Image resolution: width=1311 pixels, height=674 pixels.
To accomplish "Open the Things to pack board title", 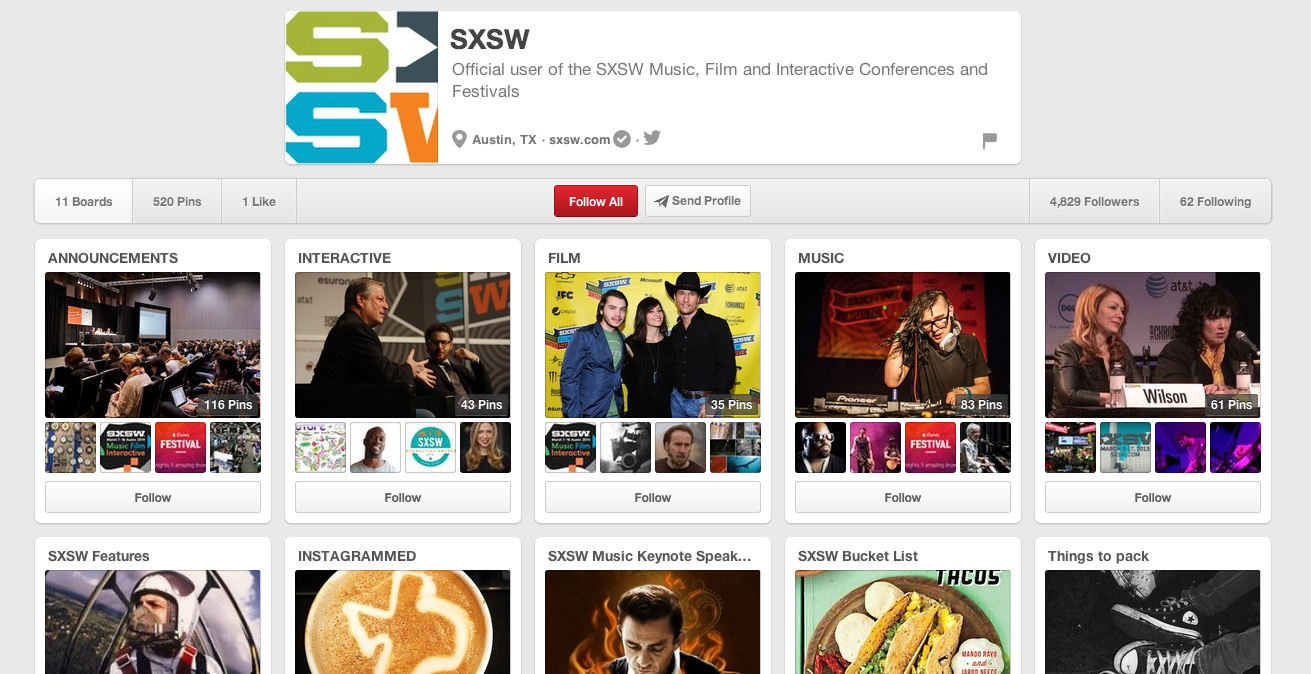I will [x=1098, y=556].
